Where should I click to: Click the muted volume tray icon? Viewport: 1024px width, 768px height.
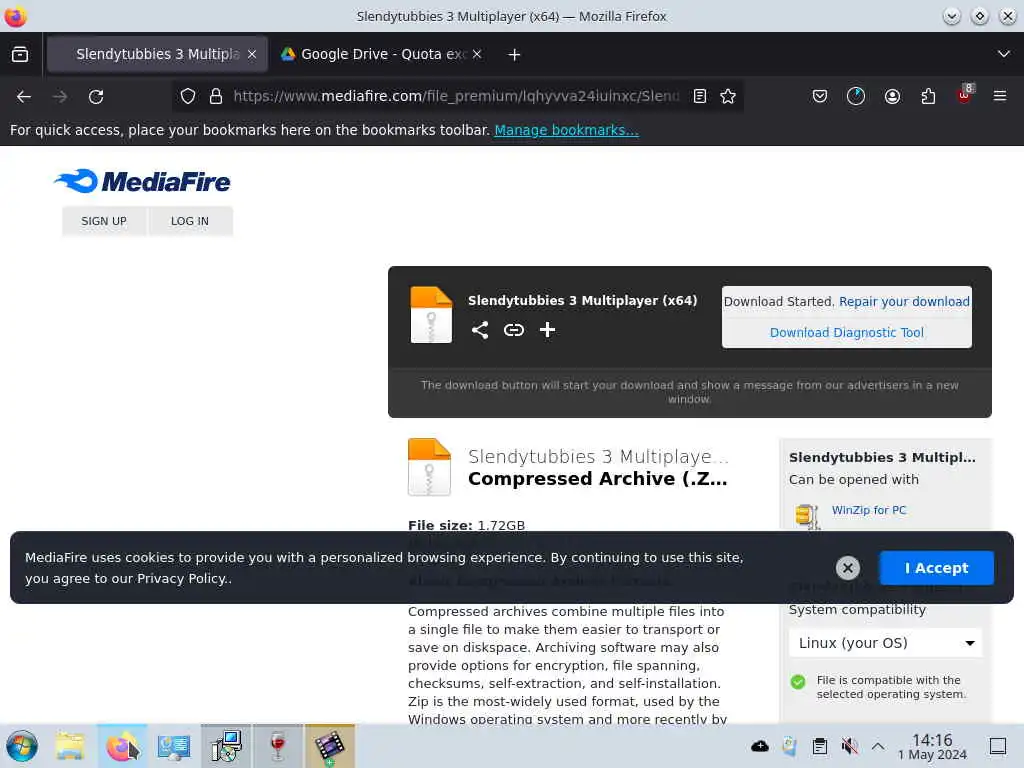[849, 746]
